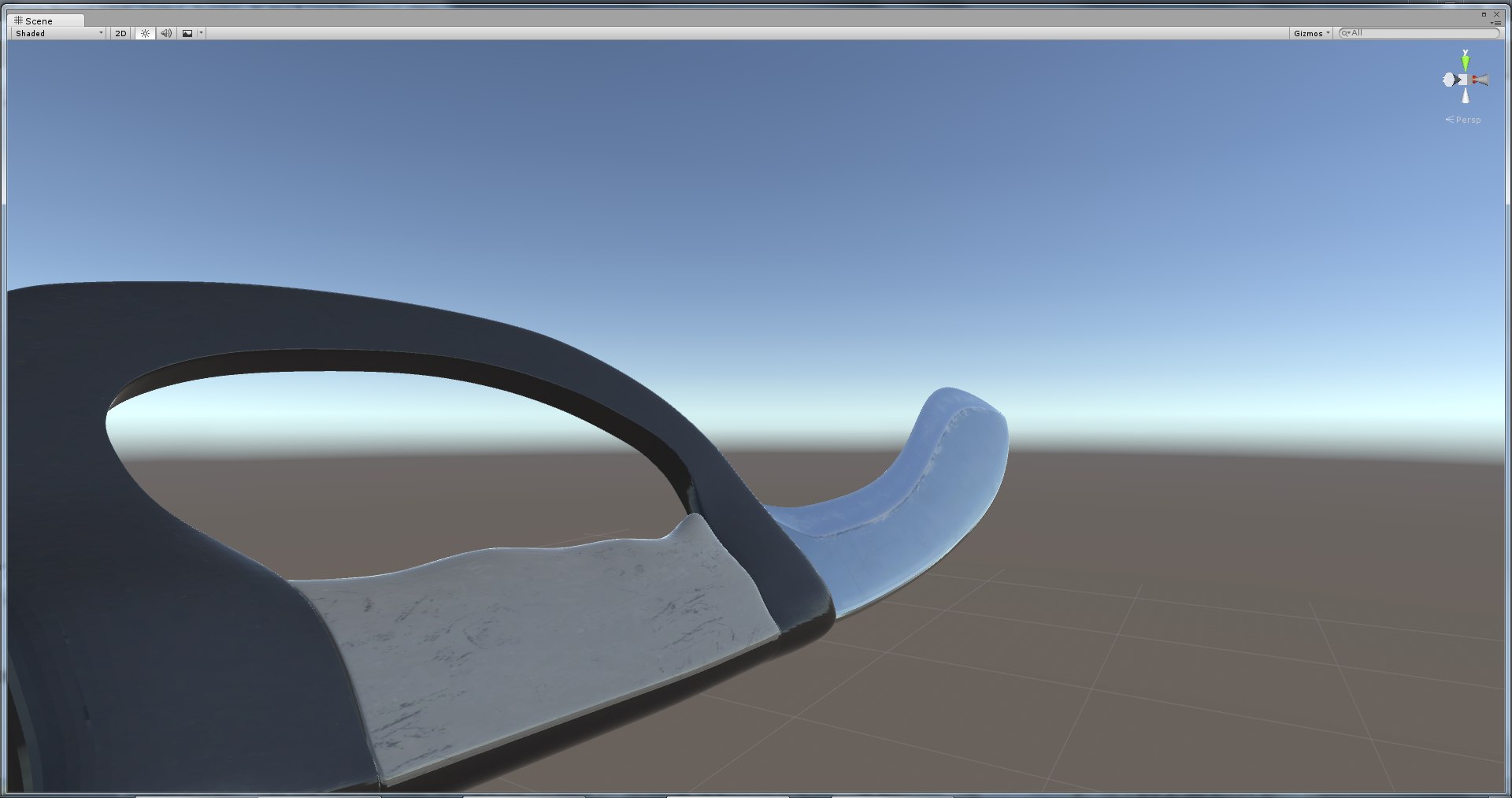This screenshot has height=798, width=1512.
Task: Open the Gizmos dropdown
Action: pos(1311,33)
